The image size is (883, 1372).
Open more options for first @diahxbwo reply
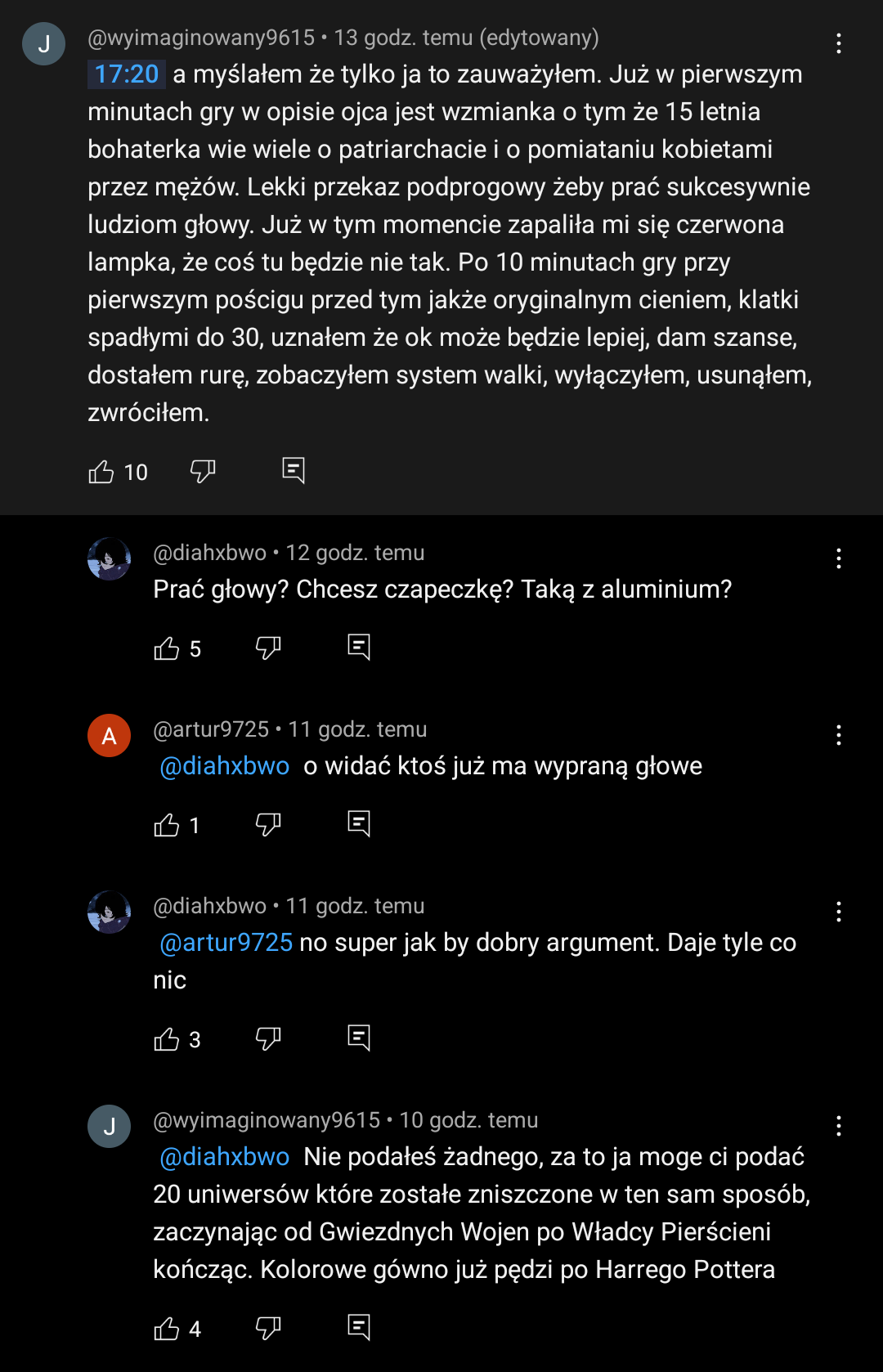point(839,558)
